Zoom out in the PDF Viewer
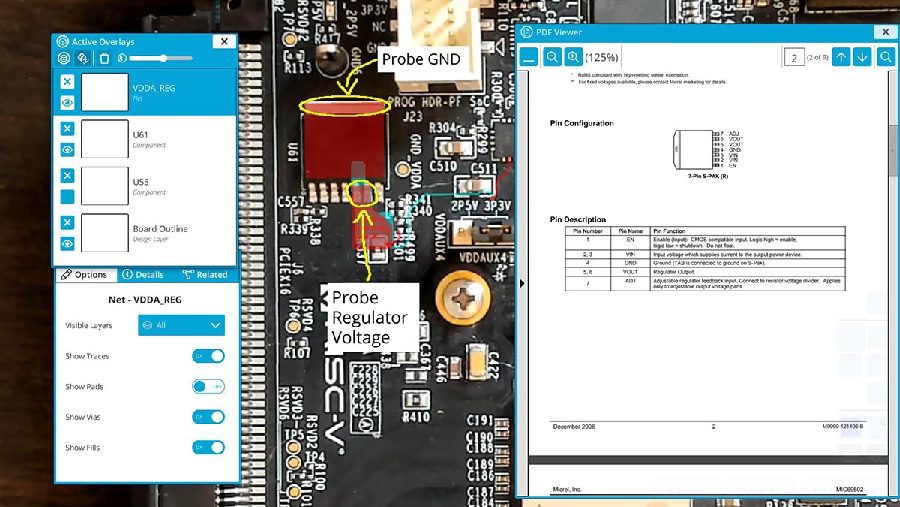Viewport: 900px width, 507px height. [552, 57]
